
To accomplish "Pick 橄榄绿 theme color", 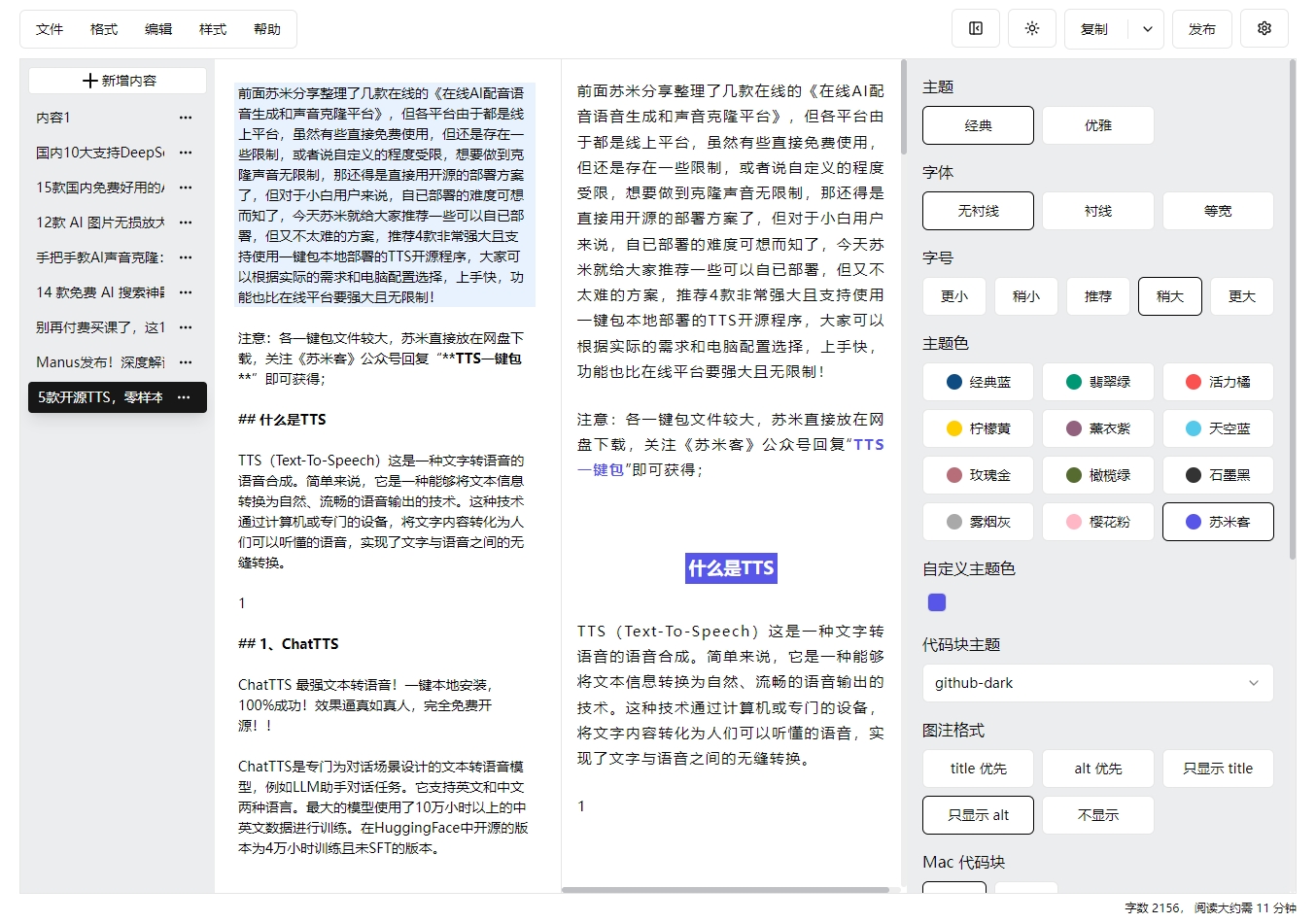I will tap(1098, 475).
